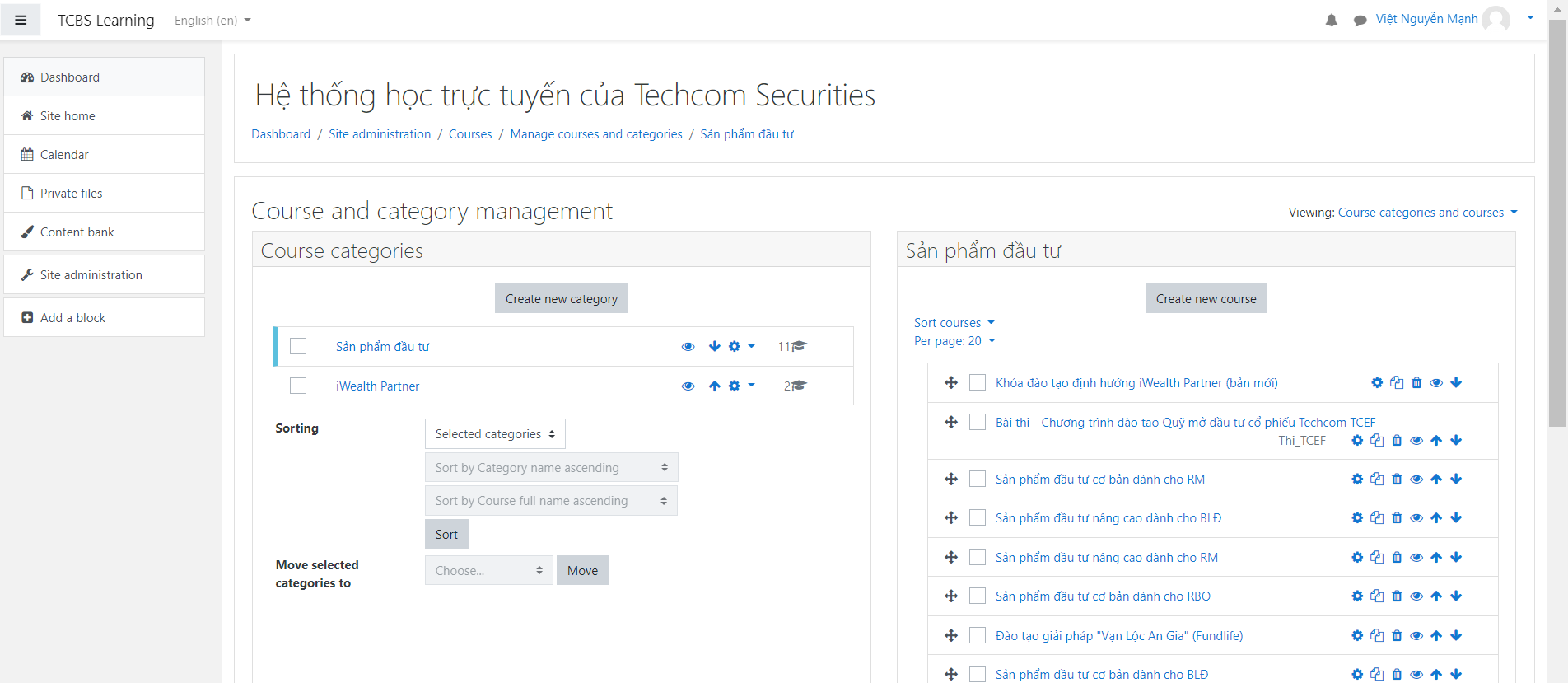Move Sản phẩm đầu tư category down
Screen dimensions: 1568x683
pos(715,346)
